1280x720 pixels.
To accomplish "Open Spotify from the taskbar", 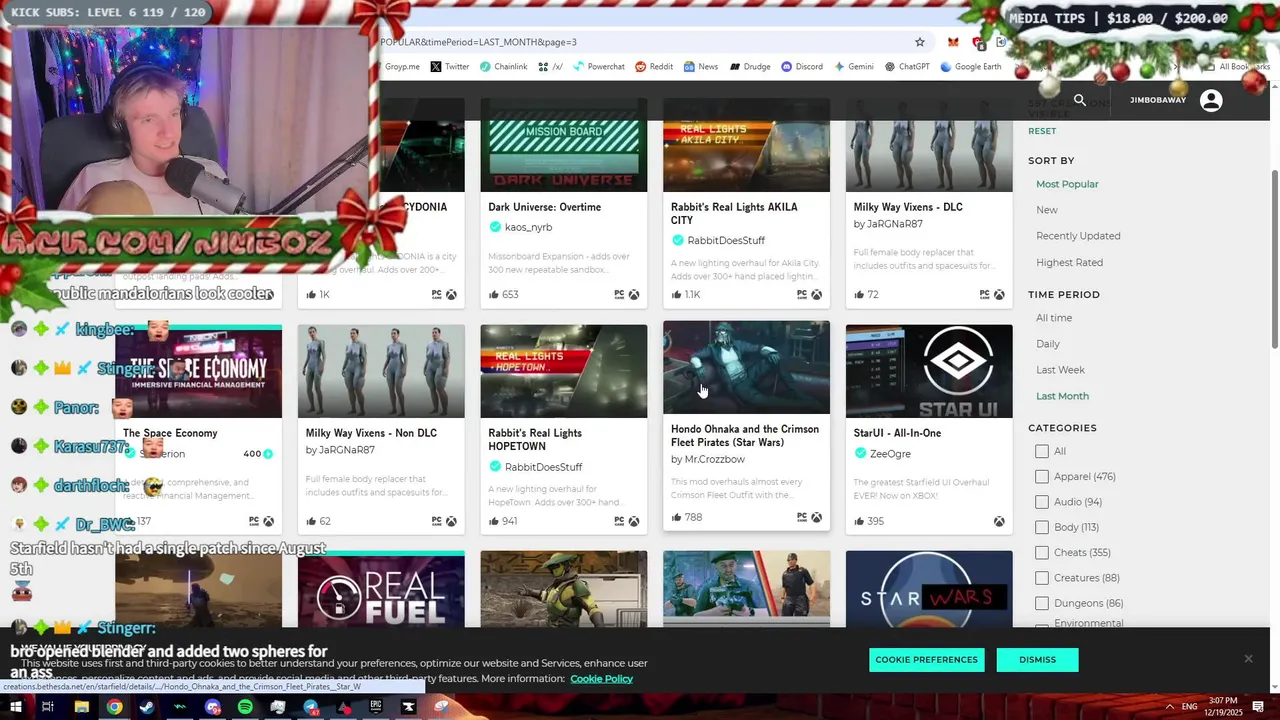I will [x=245, y=707].
